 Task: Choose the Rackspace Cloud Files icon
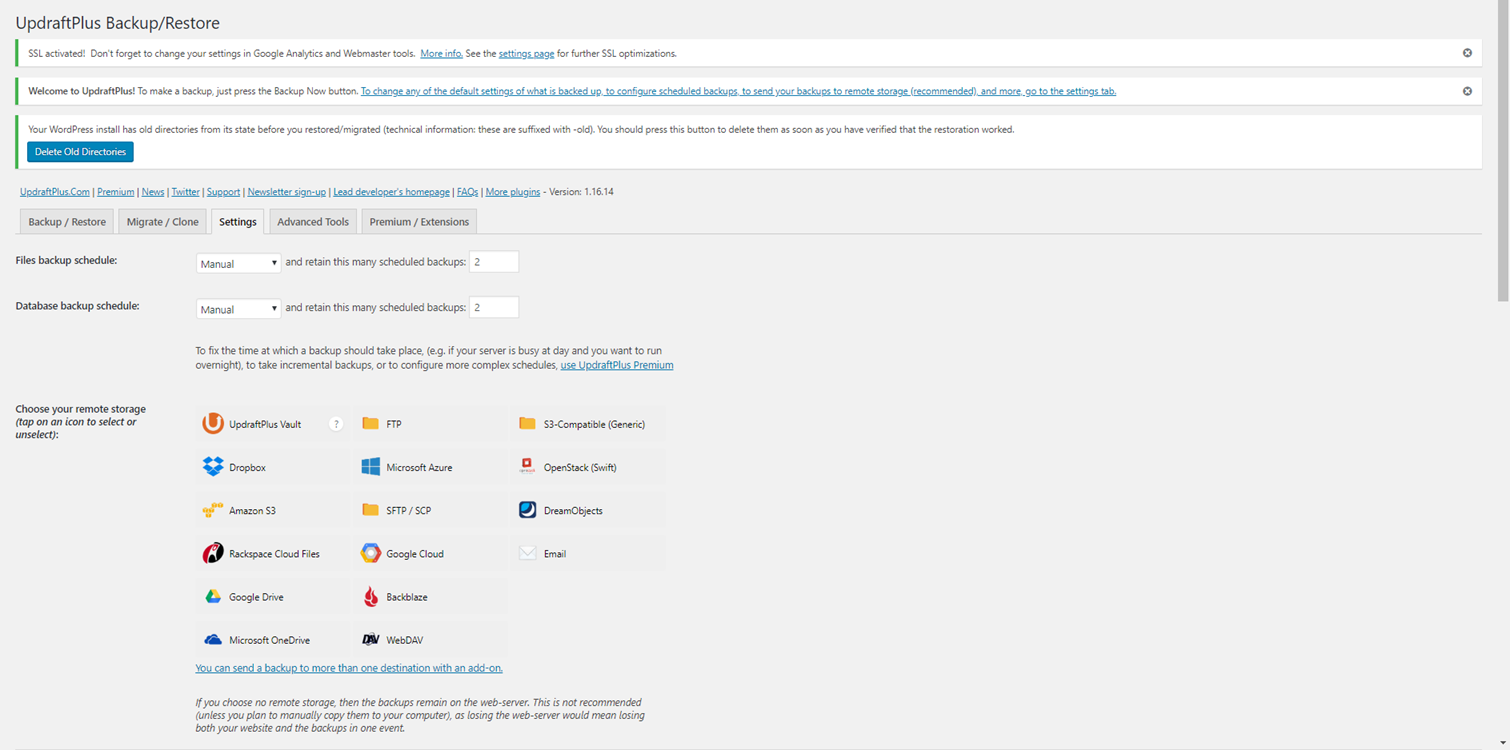click(x=213, y=553)
